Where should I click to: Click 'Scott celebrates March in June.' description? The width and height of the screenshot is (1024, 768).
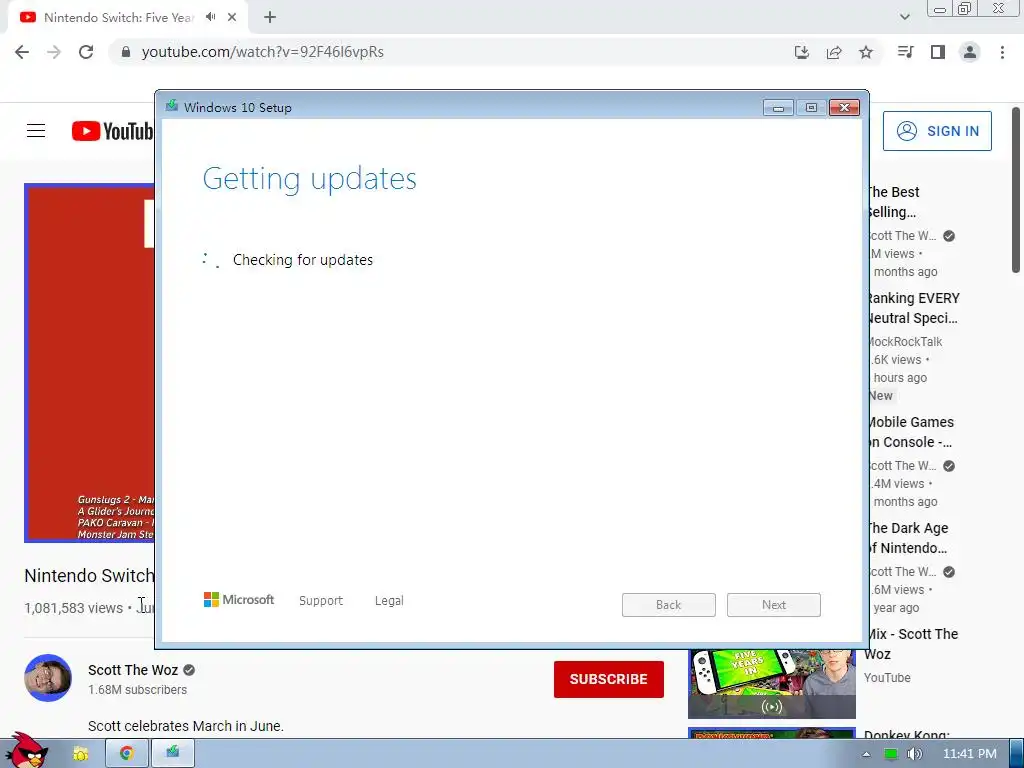185,726
